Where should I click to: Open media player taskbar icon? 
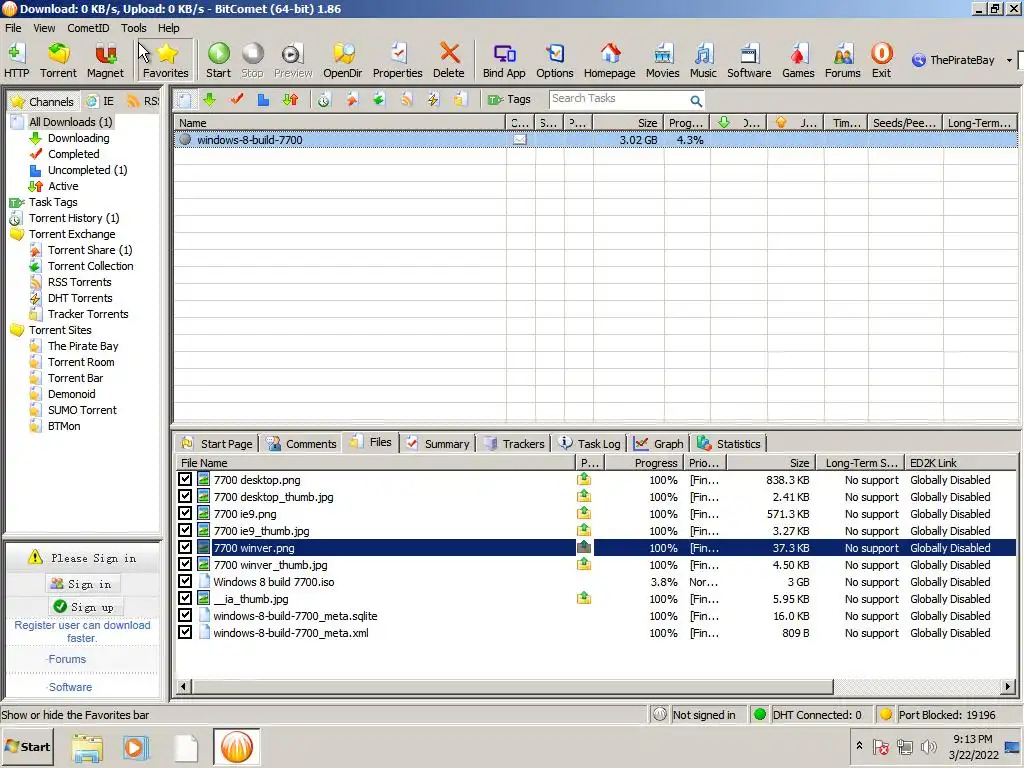pyautogui.click(x=136, y=746)
